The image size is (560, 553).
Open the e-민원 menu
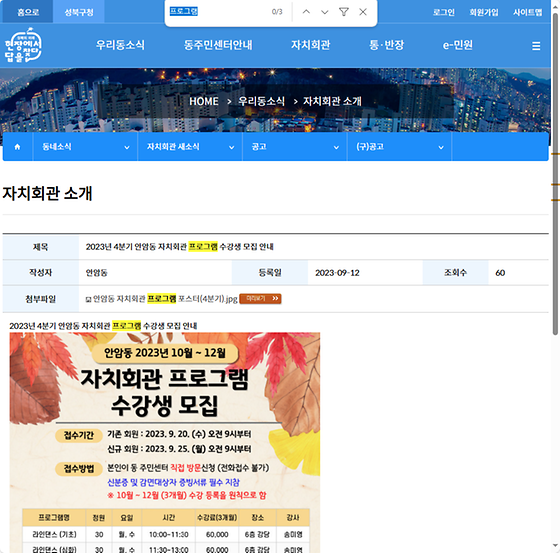(458, 45)
